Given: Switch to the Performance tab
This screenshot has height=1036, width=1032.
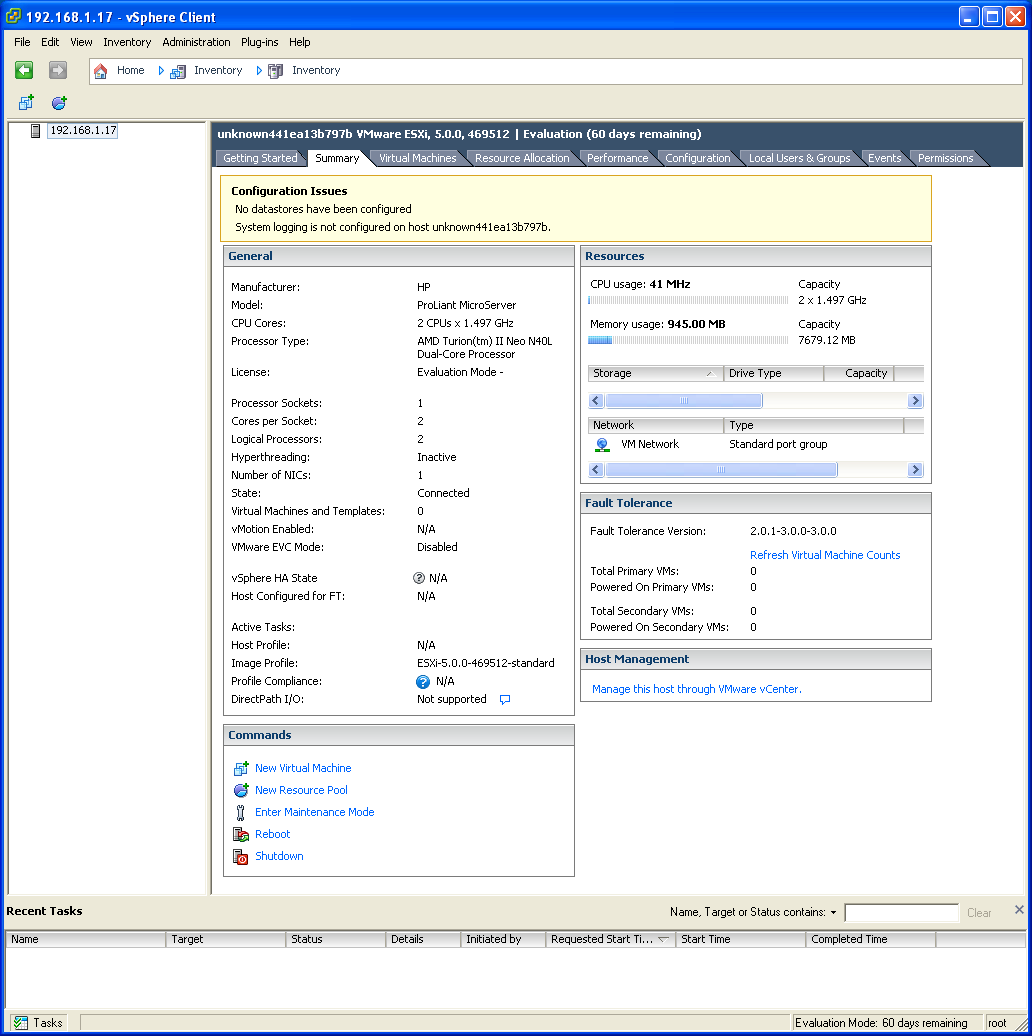Looking at the screenshot, I should (x=618, y=159).
